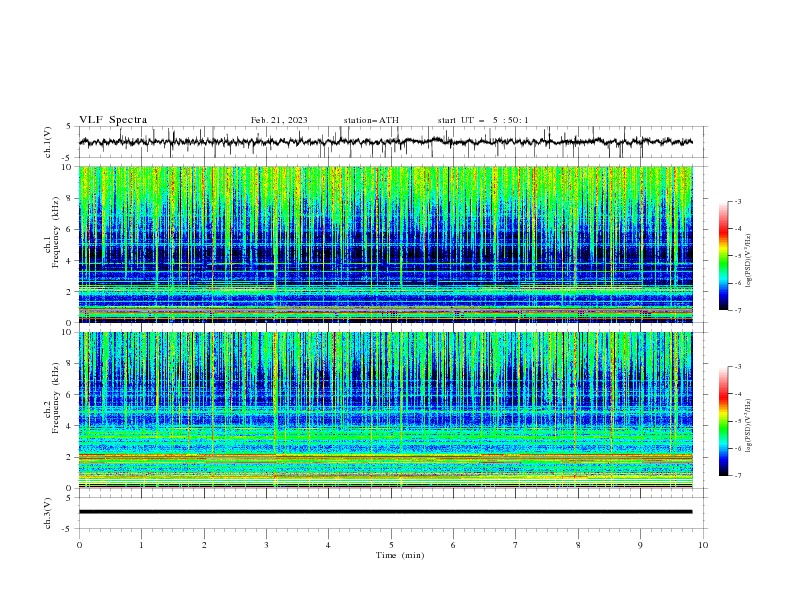Viewport: 792px width, 612px height.
Task: Click the flat ch.3 voltage trace
Action: pos(385,512)
